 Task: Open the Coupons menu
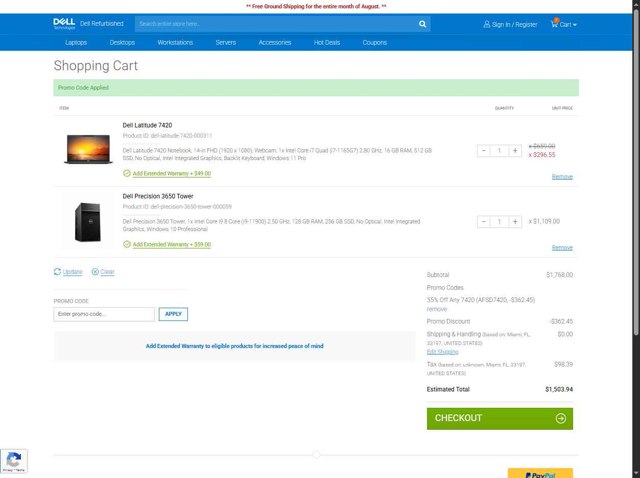pos(375,42)
